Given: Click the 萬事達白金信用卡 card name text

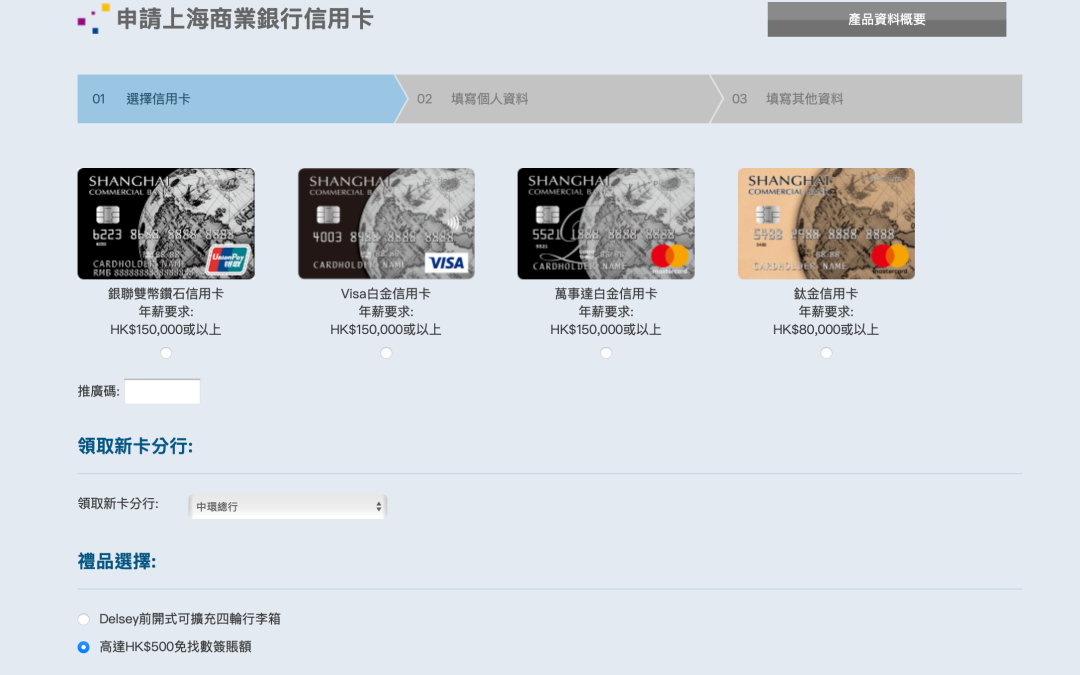Looking at the screenshot, I should coord(606,293).
